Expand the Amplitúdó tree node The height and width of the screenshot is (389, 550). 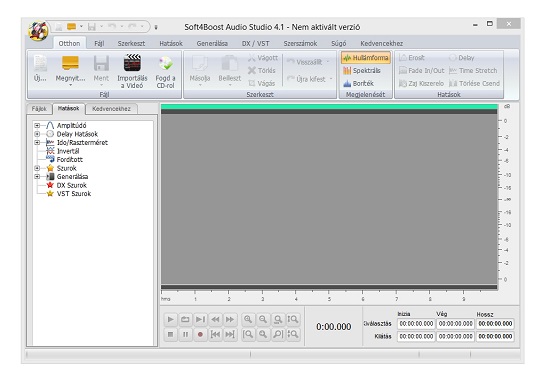[37, 125]
